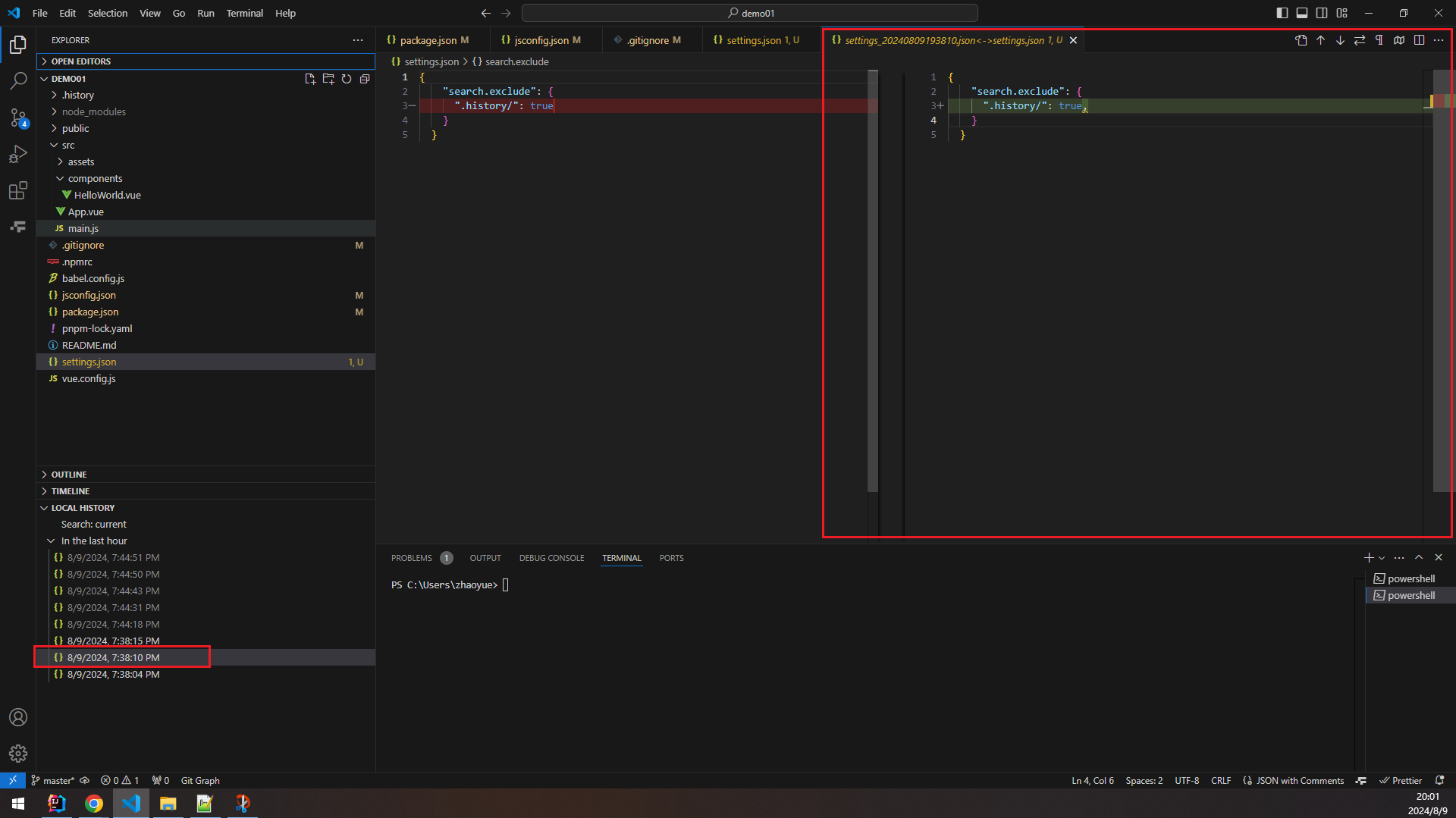Click master branch in status bar
1456x818 pixels.
point(53,780)
